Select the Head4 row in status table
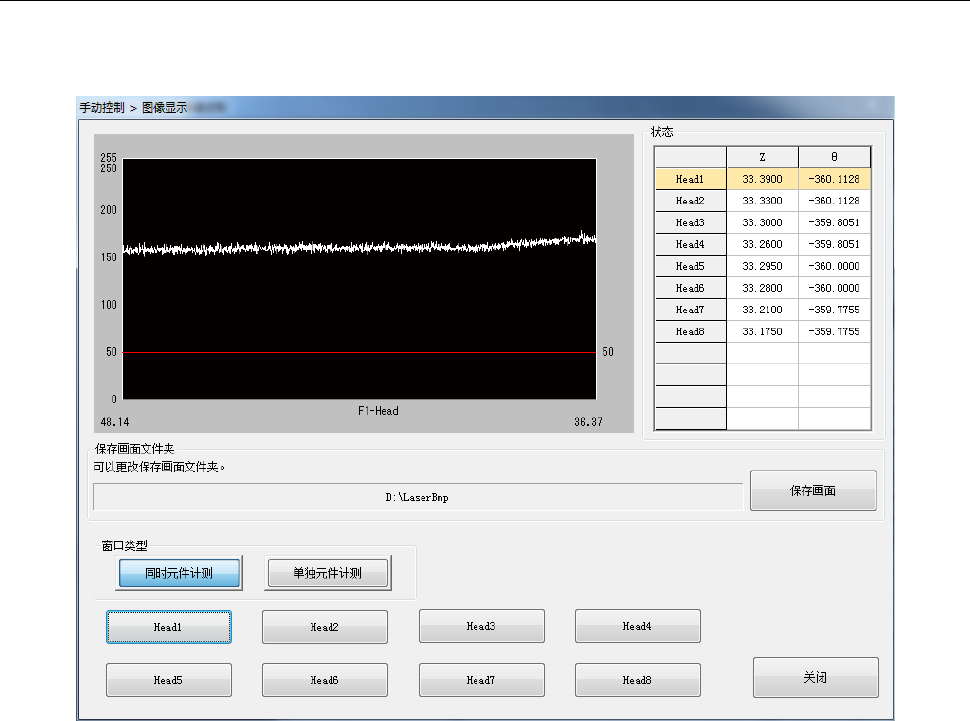Image resolution: width=970 pixels, height=721 pixels. pos(690,244)
